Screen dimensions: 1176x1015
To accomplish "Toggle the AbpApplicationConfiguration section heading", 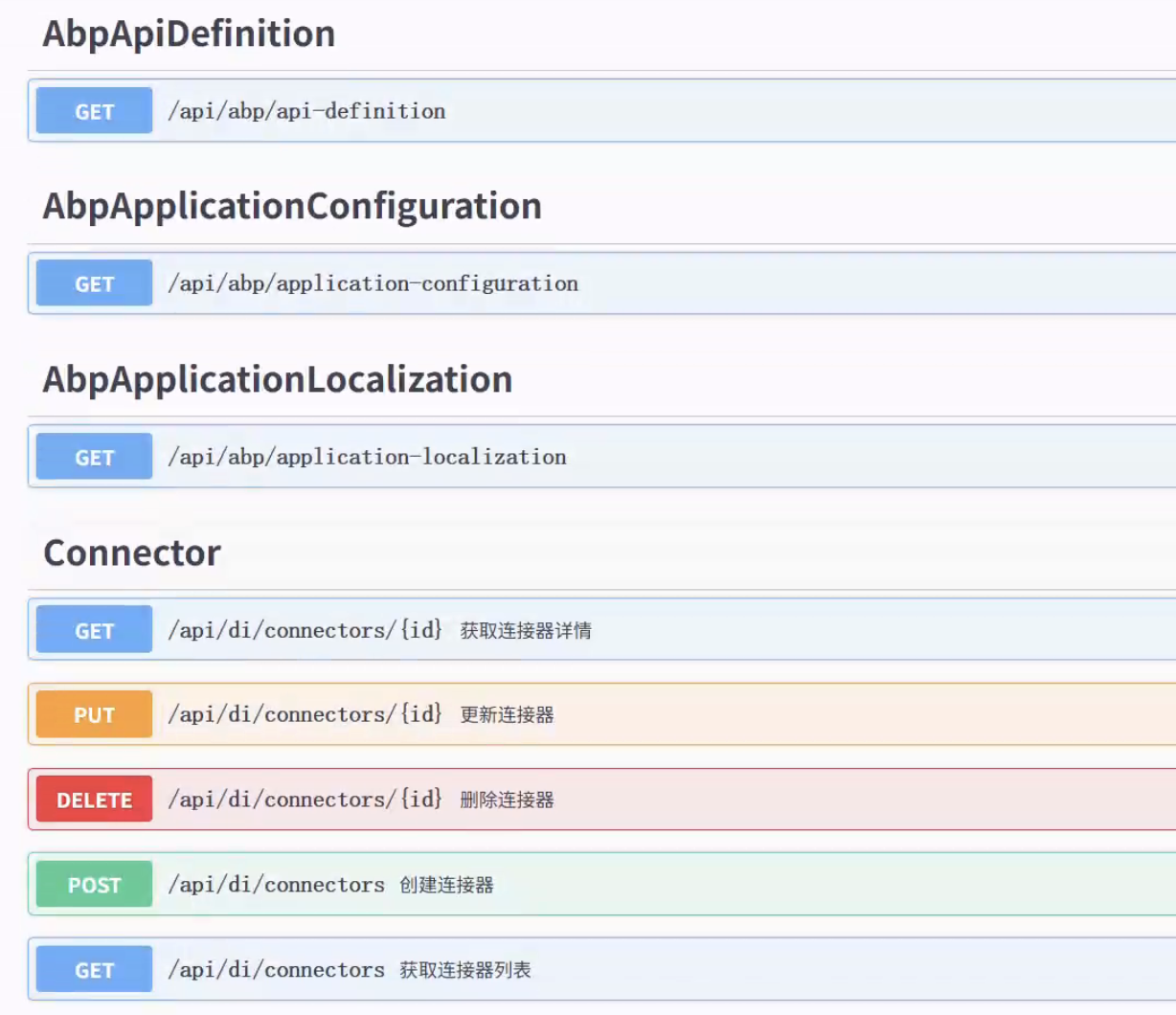I will coord(292,207).
